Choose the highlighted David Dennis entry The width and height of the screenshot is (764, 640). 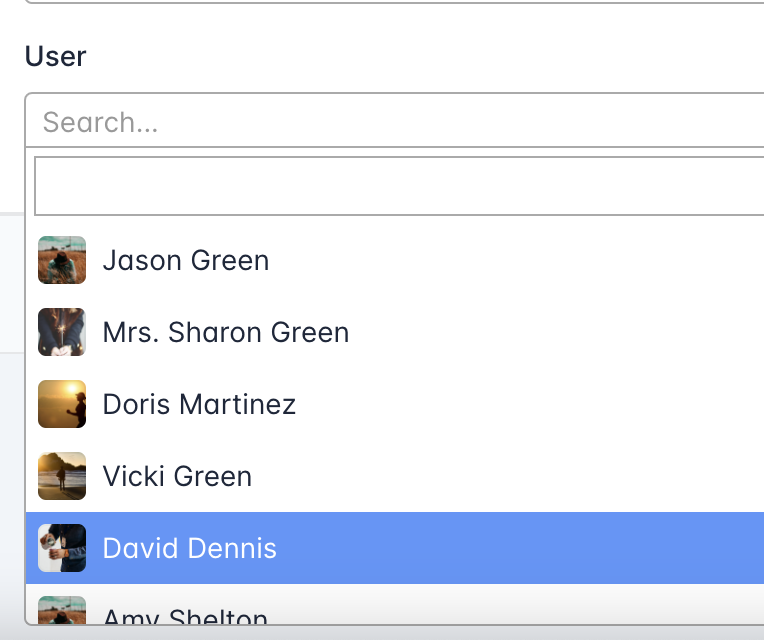pyautogui.click(x=395, y=548)
